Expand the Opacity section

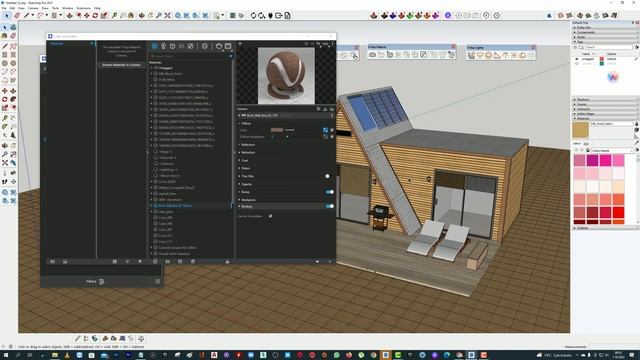click(x=246, y=184)
